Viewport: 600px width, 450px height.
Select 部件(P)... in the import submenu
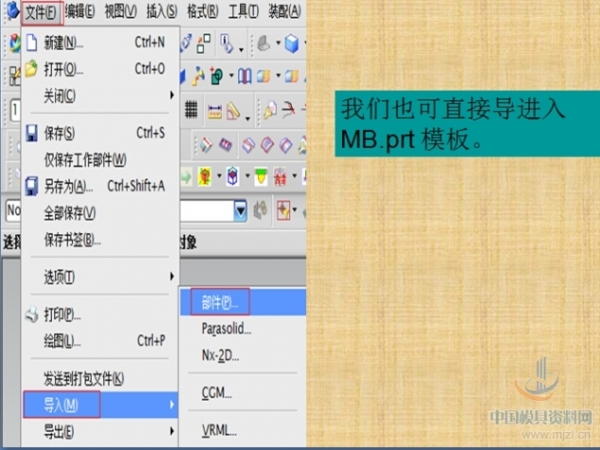[x=220, y=302]
